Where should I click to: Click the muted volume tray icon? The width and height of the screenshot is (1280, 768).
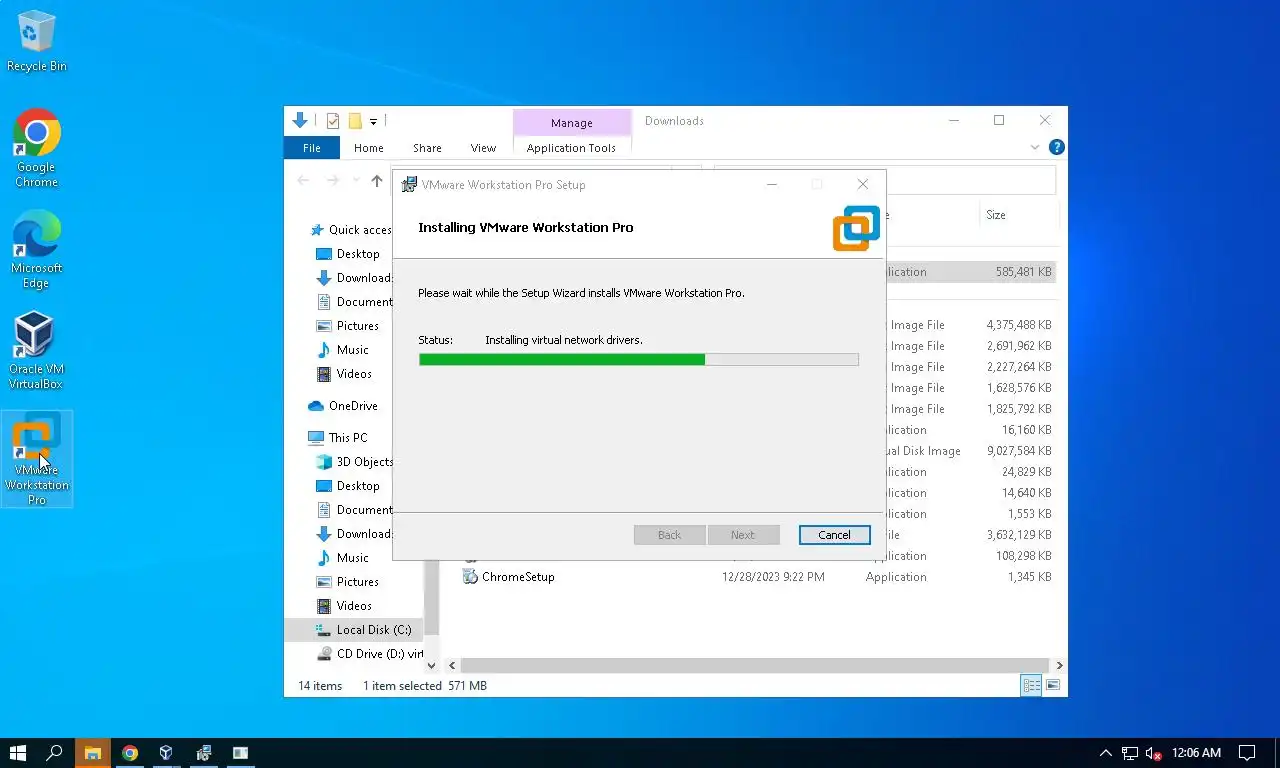1153,753
